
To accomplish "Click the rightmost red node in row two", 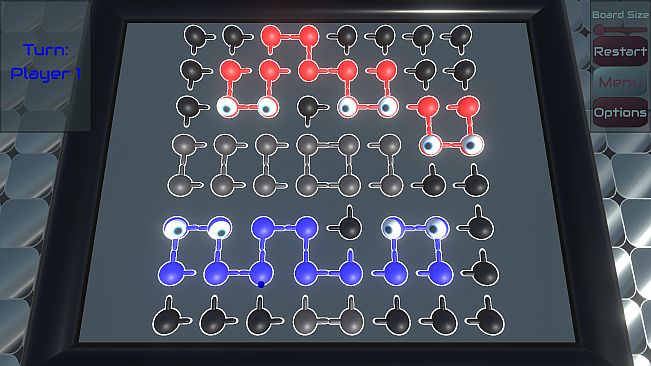I will (x=386, y=71).
